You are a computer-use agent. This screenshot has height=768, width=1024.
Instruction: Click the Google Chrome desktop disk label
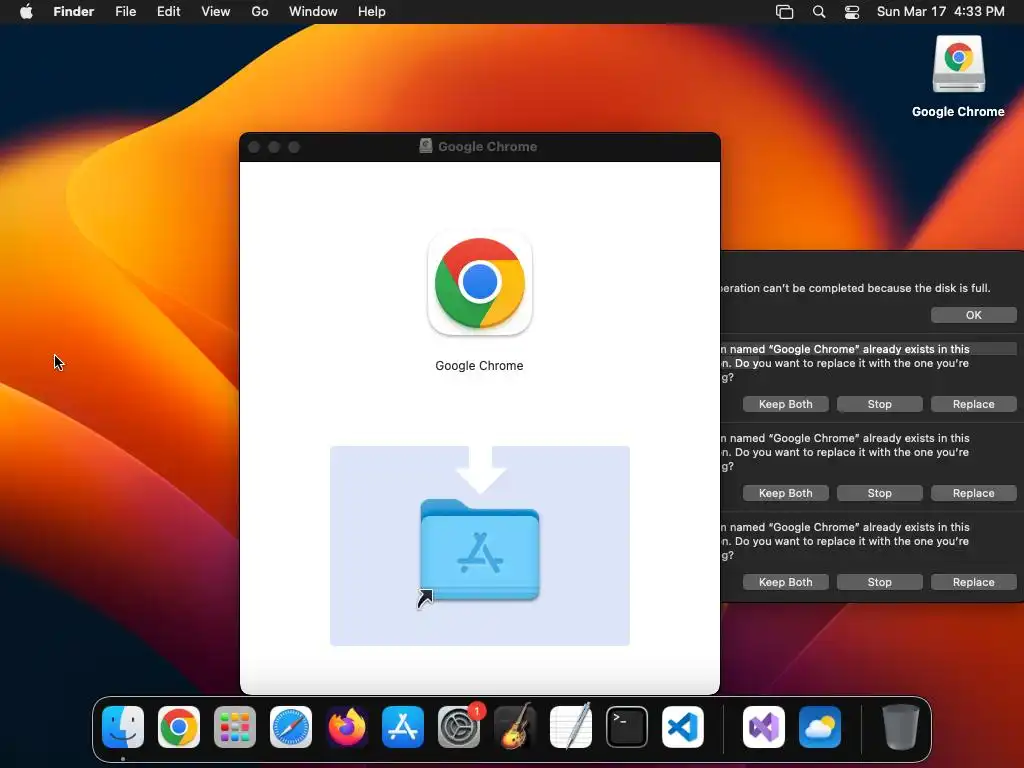point(958,112)
